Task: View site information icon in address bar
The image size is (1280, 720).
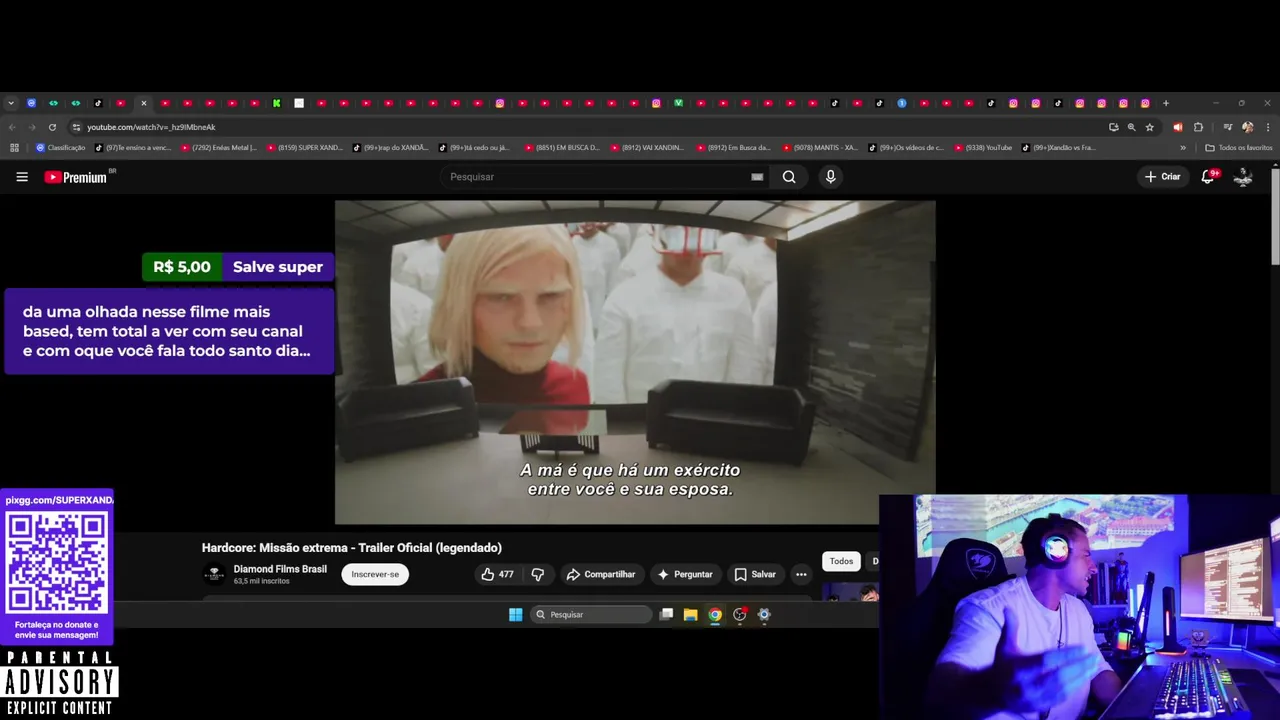Action: click(x=76, y=127)
